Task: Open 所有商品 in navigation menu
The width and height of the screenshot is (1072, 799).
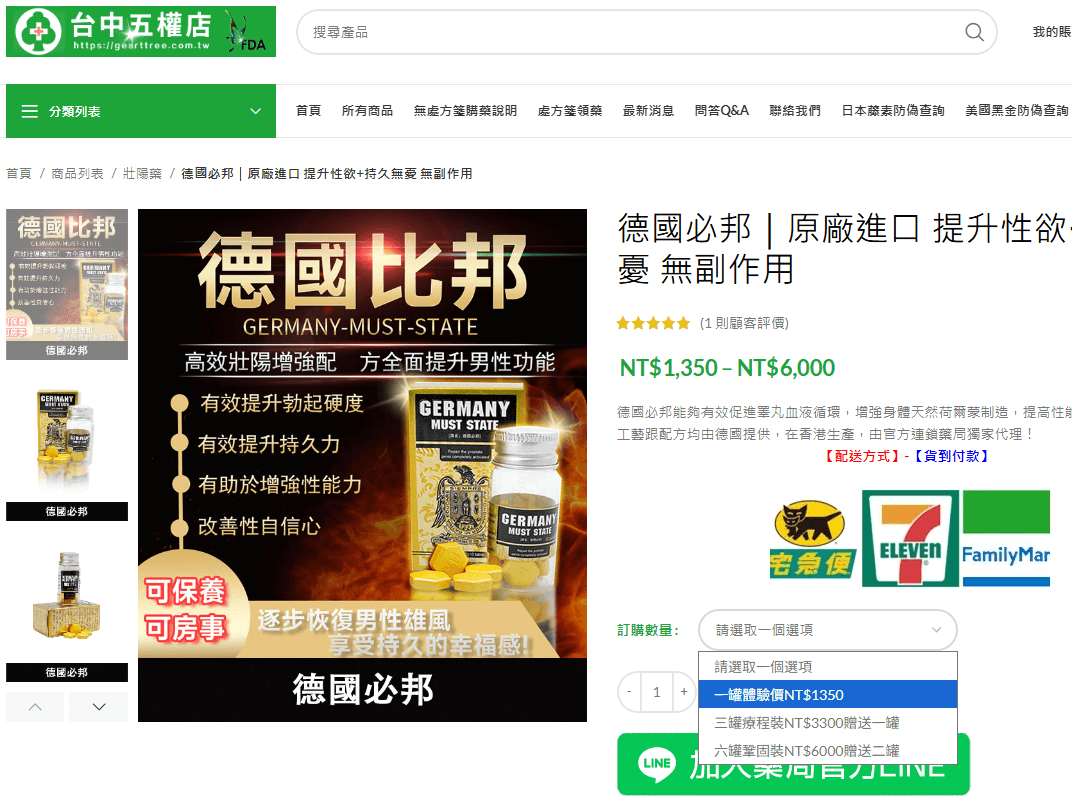Action: (367, 111)
